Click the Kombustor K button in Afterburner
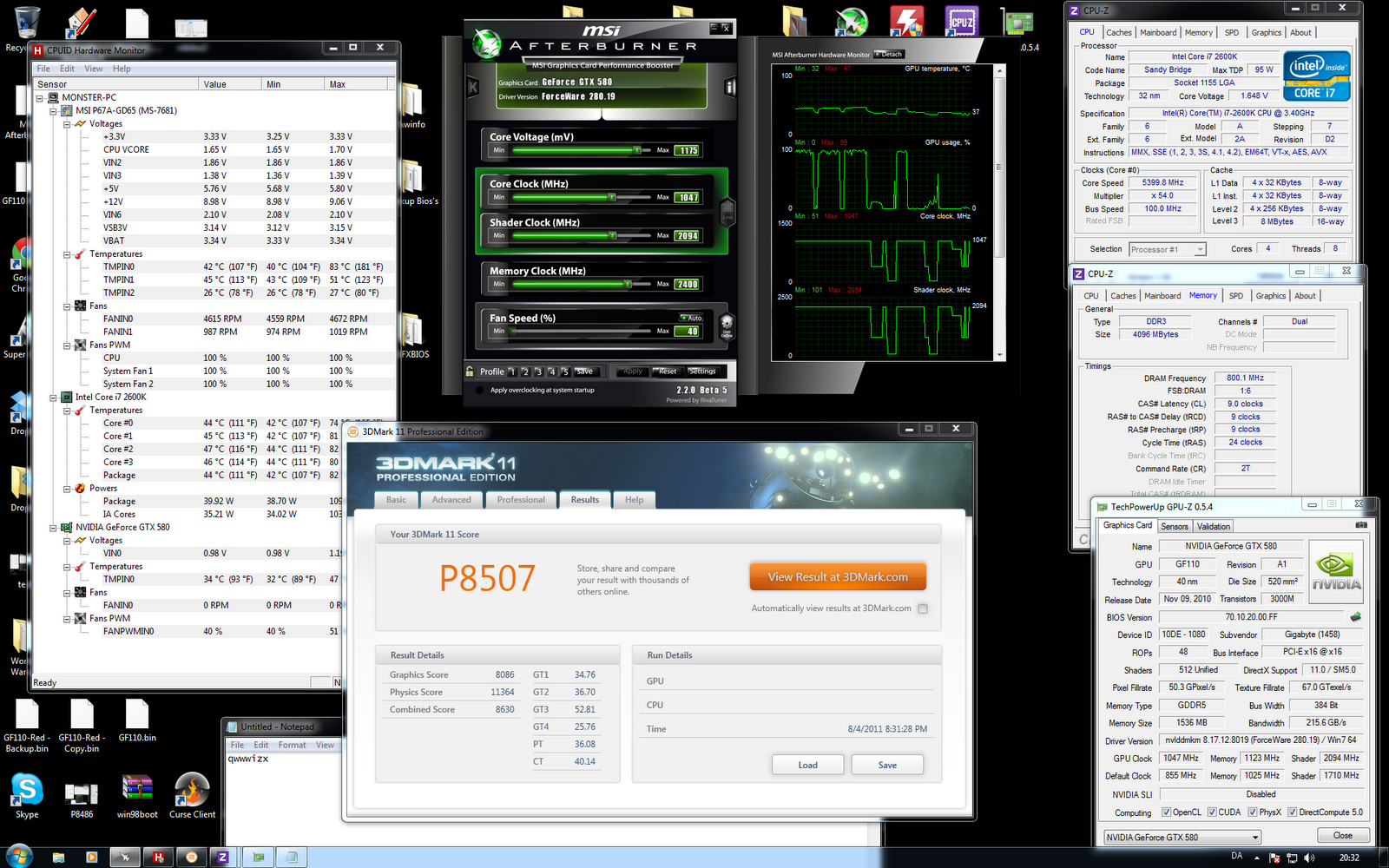The width and height of the screenshot is (1389, 868). [x=473, y=87]
